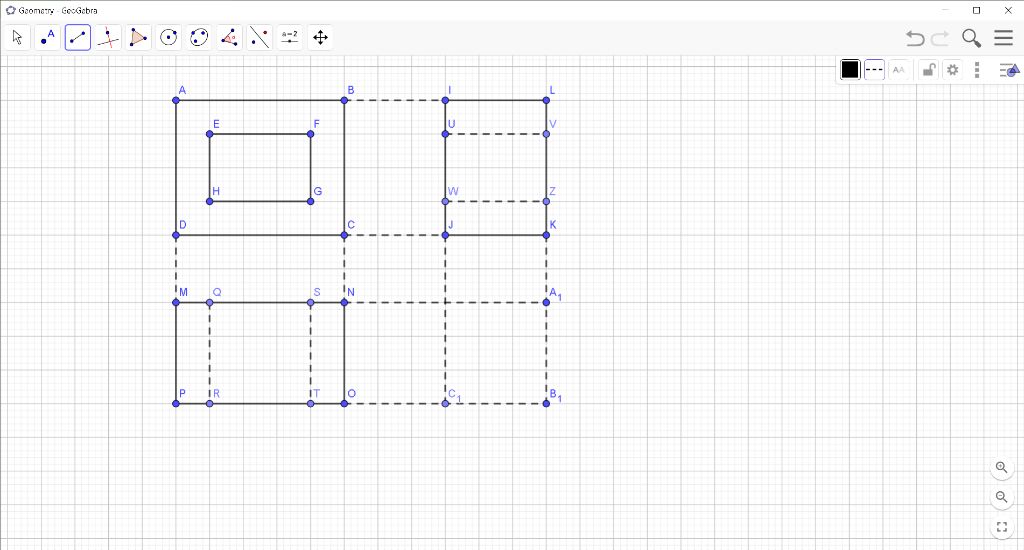1024x550 pixels.
Task: Select point B on the canvas
Action: coord(344,100)
